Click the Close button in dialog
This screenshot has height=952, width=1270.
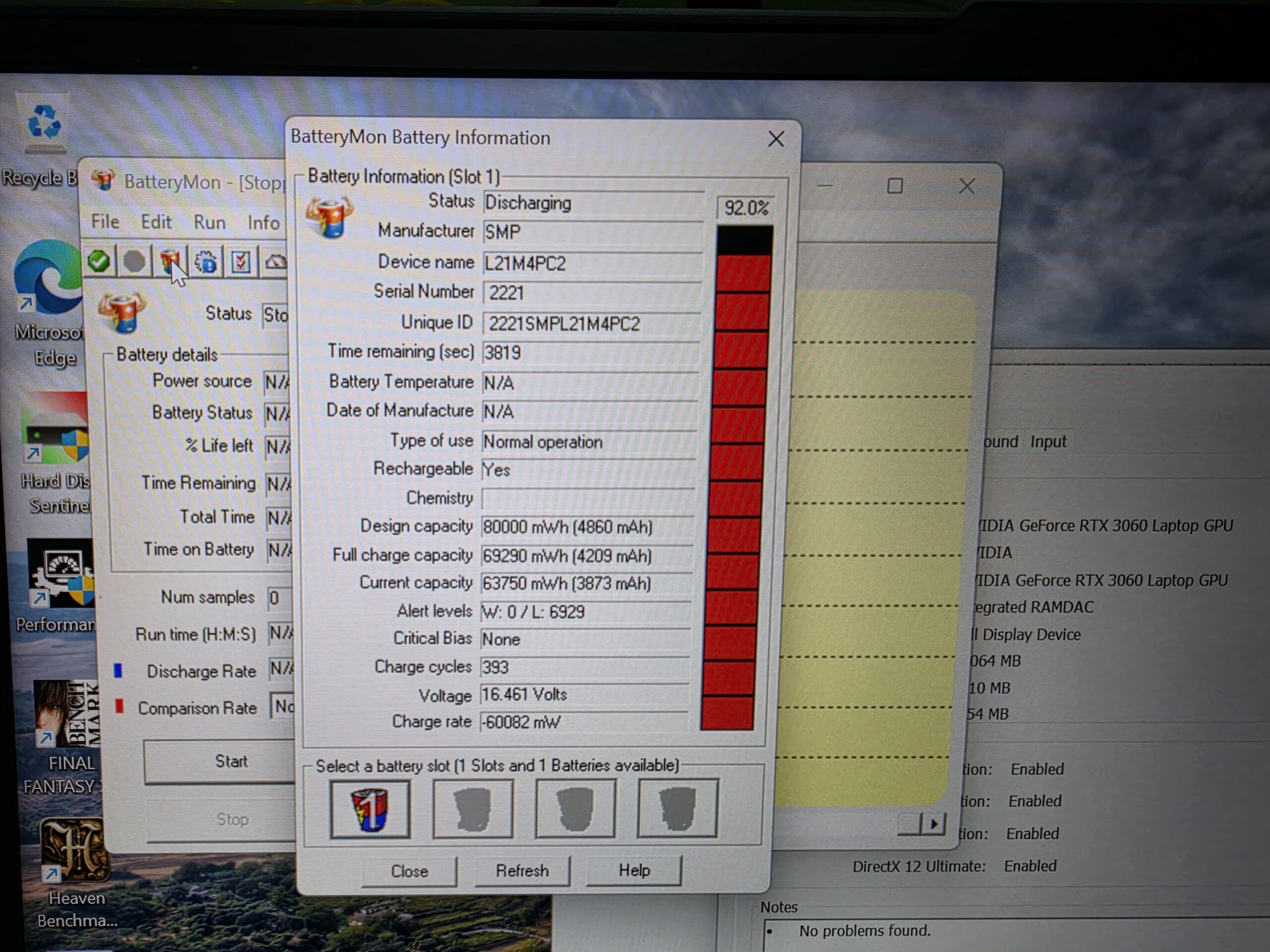(x=409, y=871)
